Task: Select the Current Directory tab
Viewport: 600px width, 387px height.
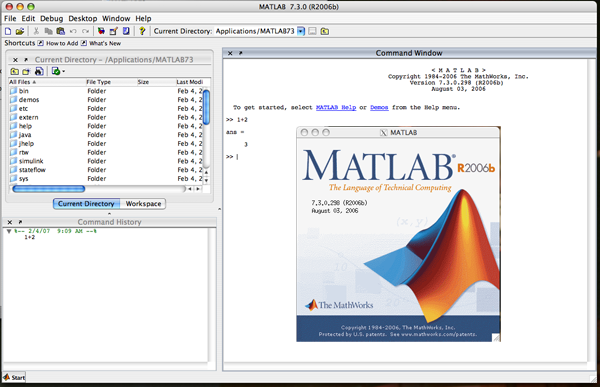Action: (x=86, y=204)
